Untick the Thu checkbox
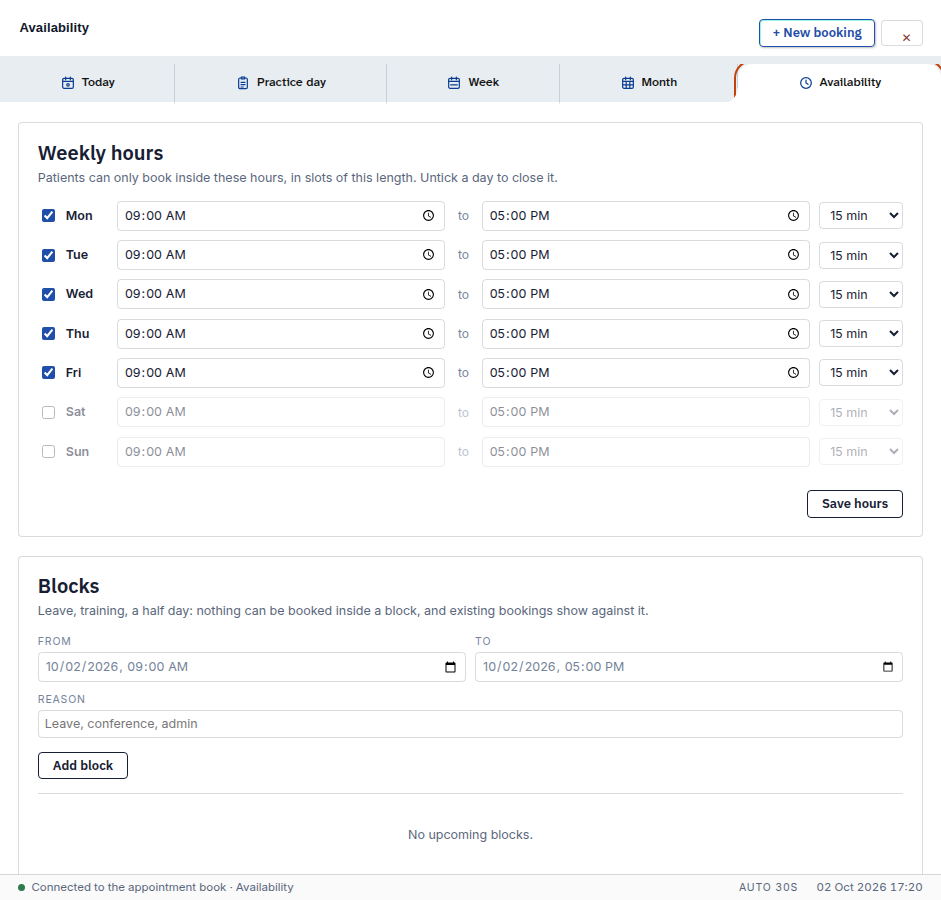 (x=49, y=334)
